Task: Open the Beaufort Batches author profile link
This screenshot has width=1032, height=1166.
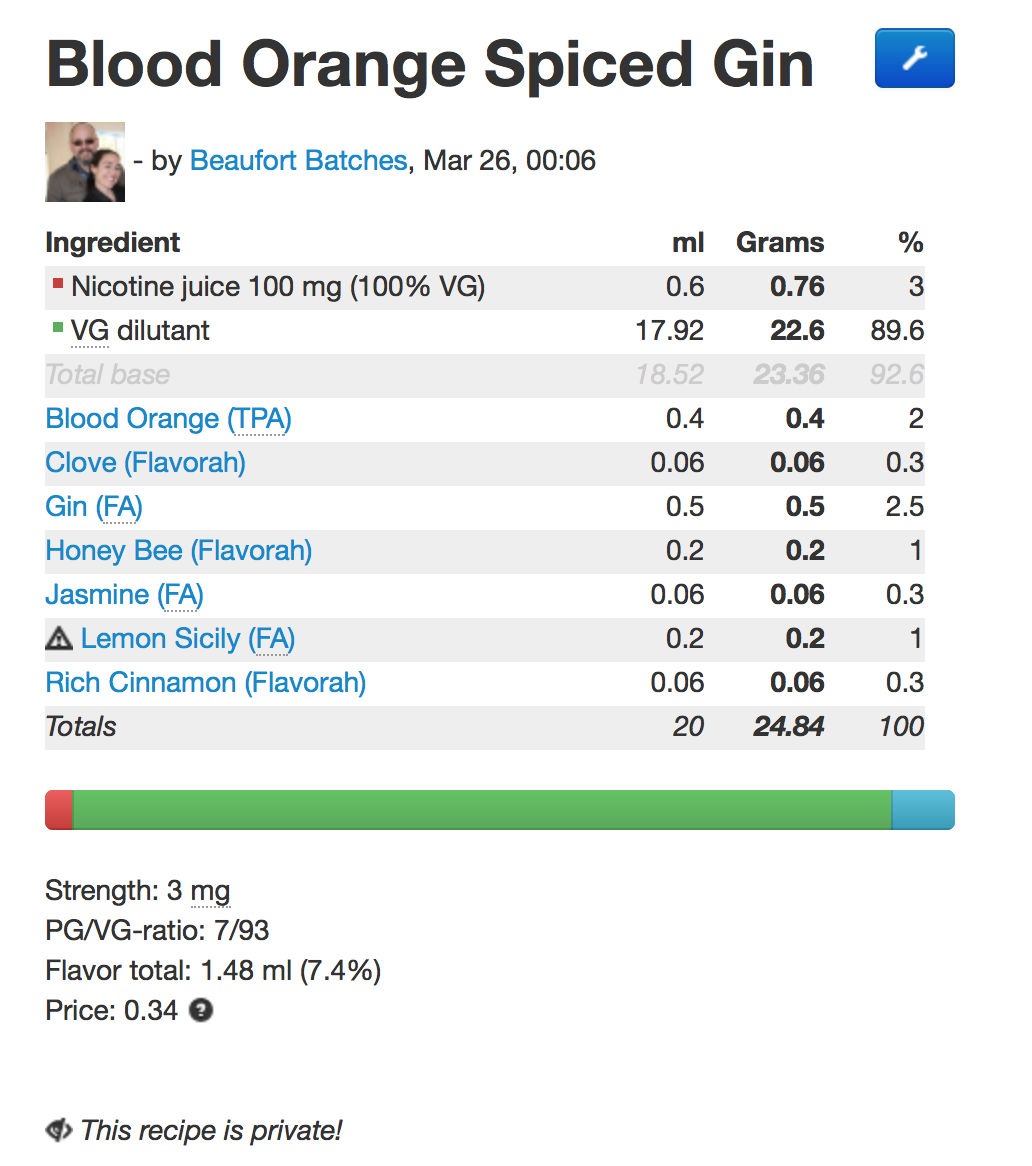Action: (x=298, y=161)
